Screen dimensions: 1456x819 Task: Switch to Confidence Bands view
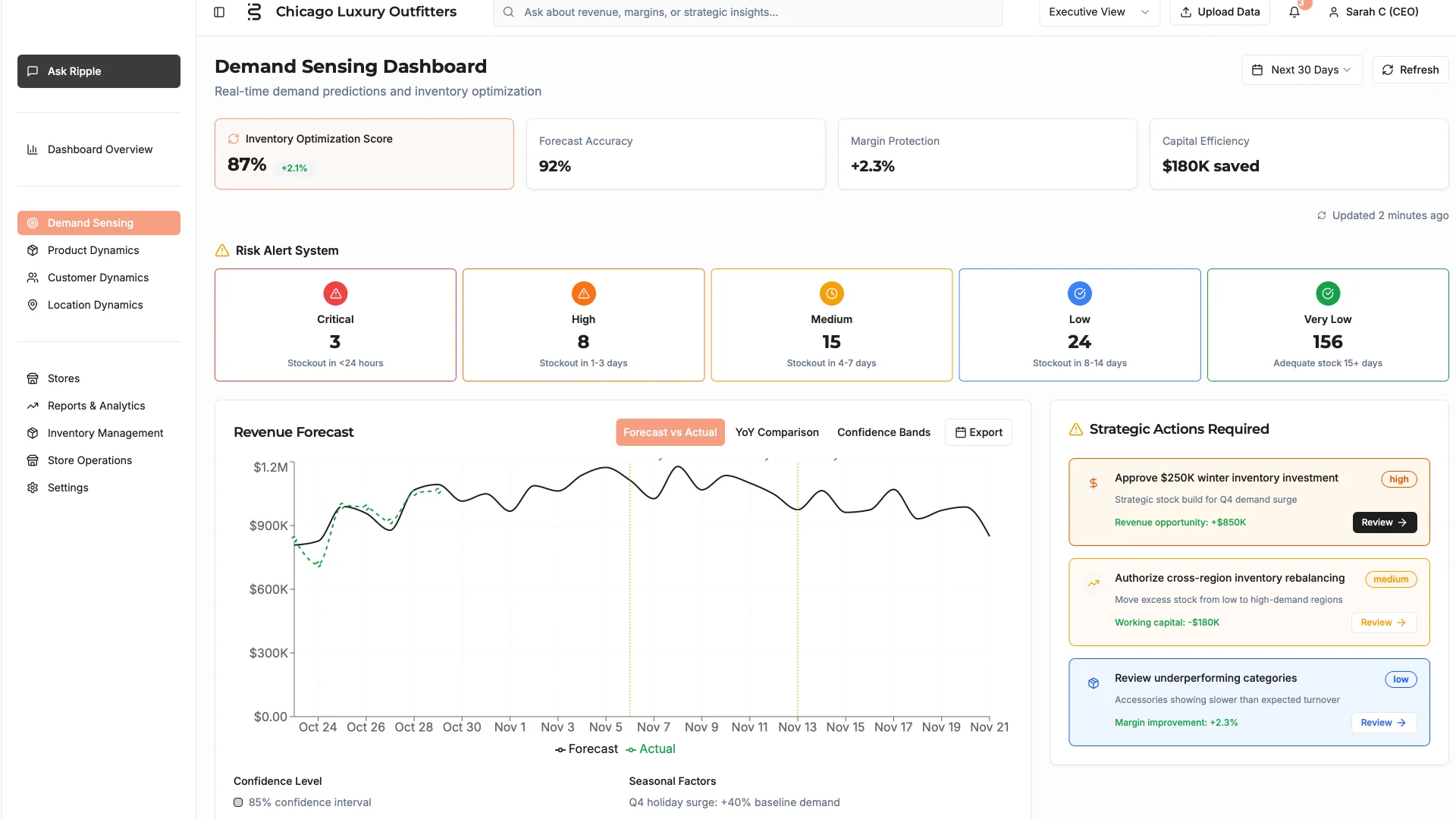[883, 431]
